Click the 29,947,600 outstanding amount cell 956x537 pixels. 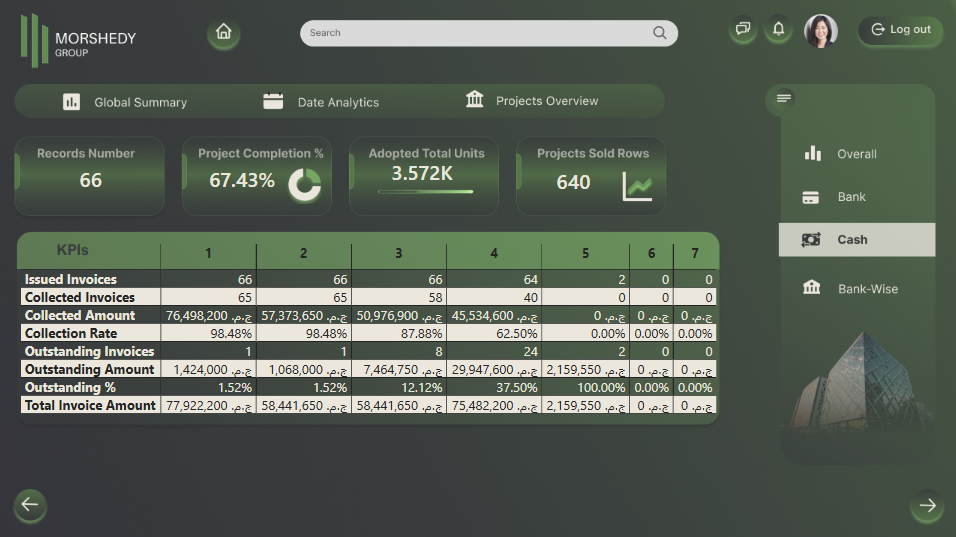494,369
